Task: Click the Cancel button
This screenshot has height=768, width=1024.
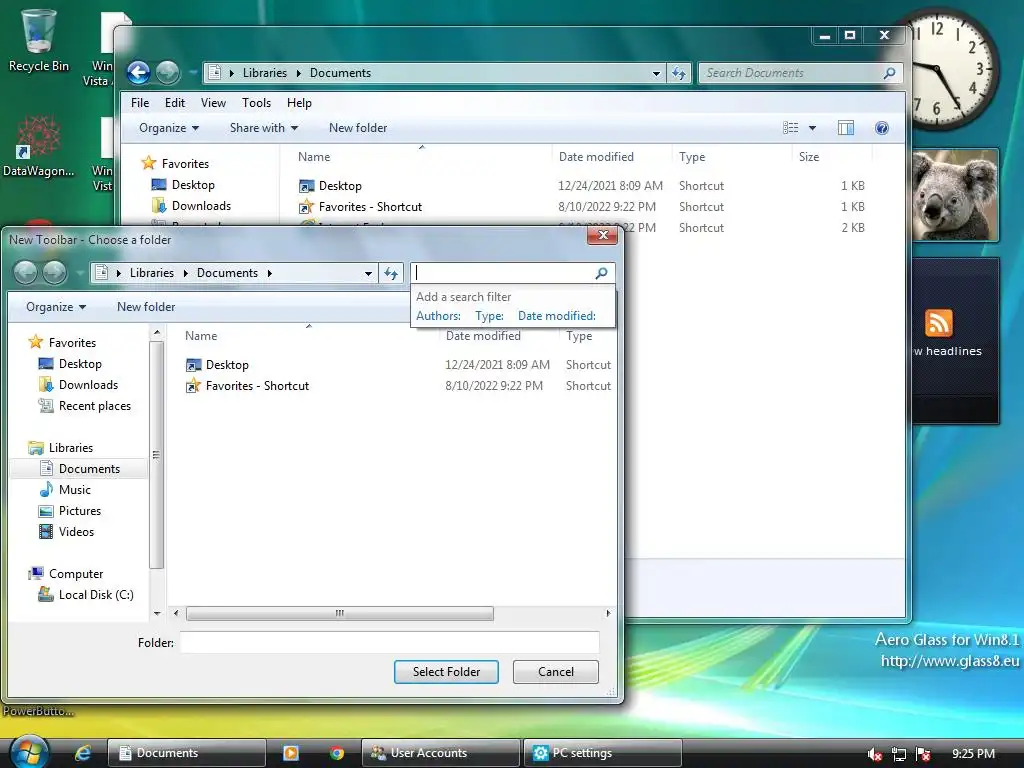Action: pyautogui.click(x=556, y=672)
